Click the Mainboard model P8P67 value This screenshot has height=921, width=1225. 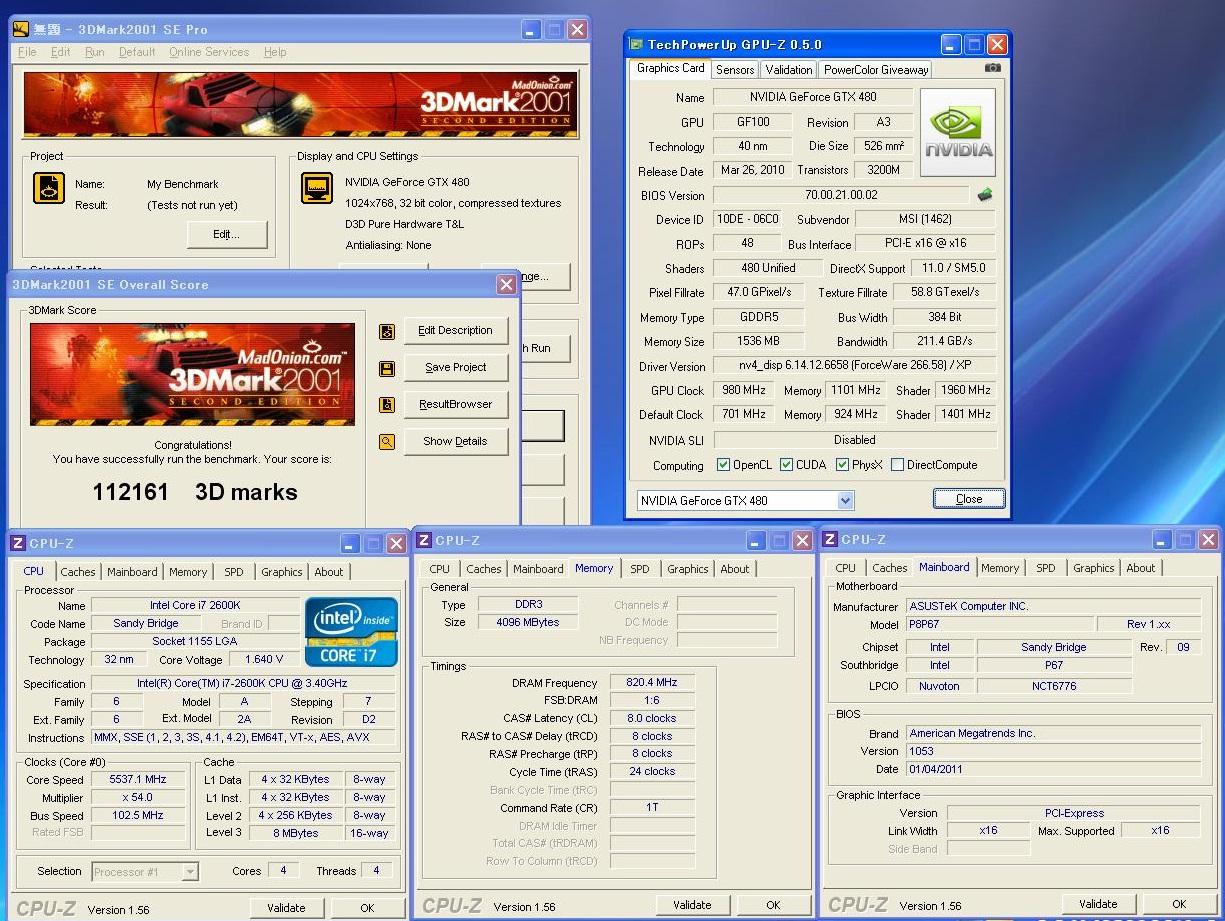tap(998, 624)
